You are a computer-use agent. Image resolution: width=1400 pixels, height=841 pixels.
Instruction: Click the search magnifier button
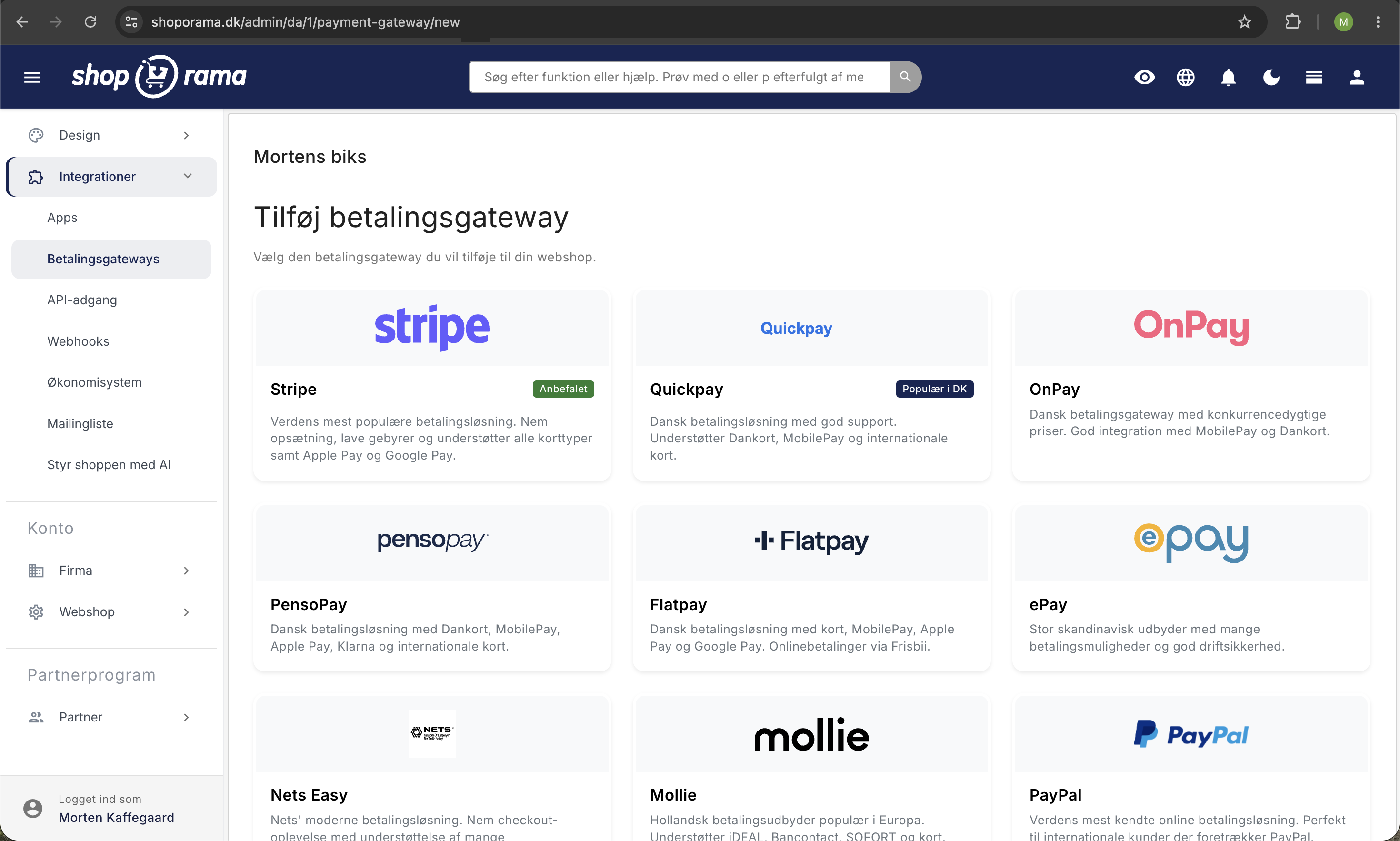(905, 77)
